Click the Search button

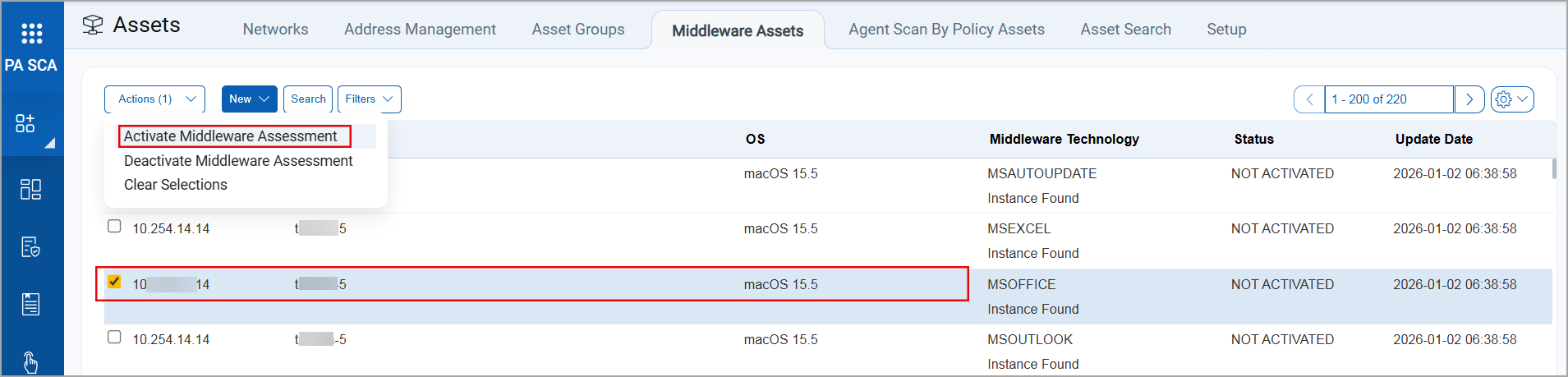click(x=308, y=99)
